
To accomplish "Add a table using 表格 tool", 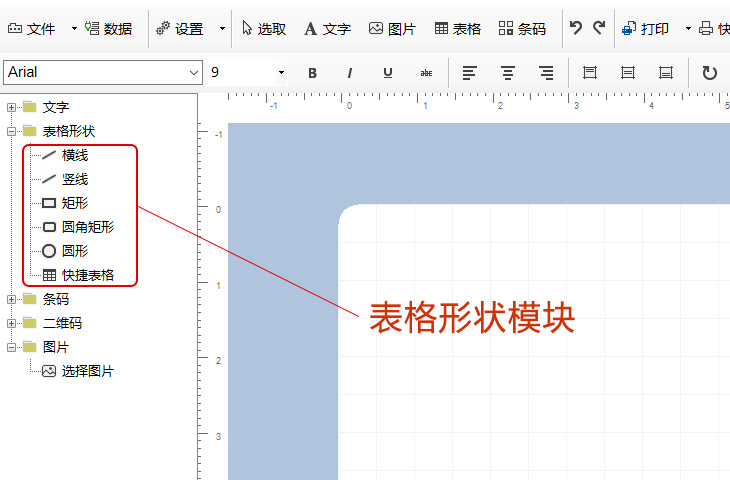I will (x=457, y=29).
